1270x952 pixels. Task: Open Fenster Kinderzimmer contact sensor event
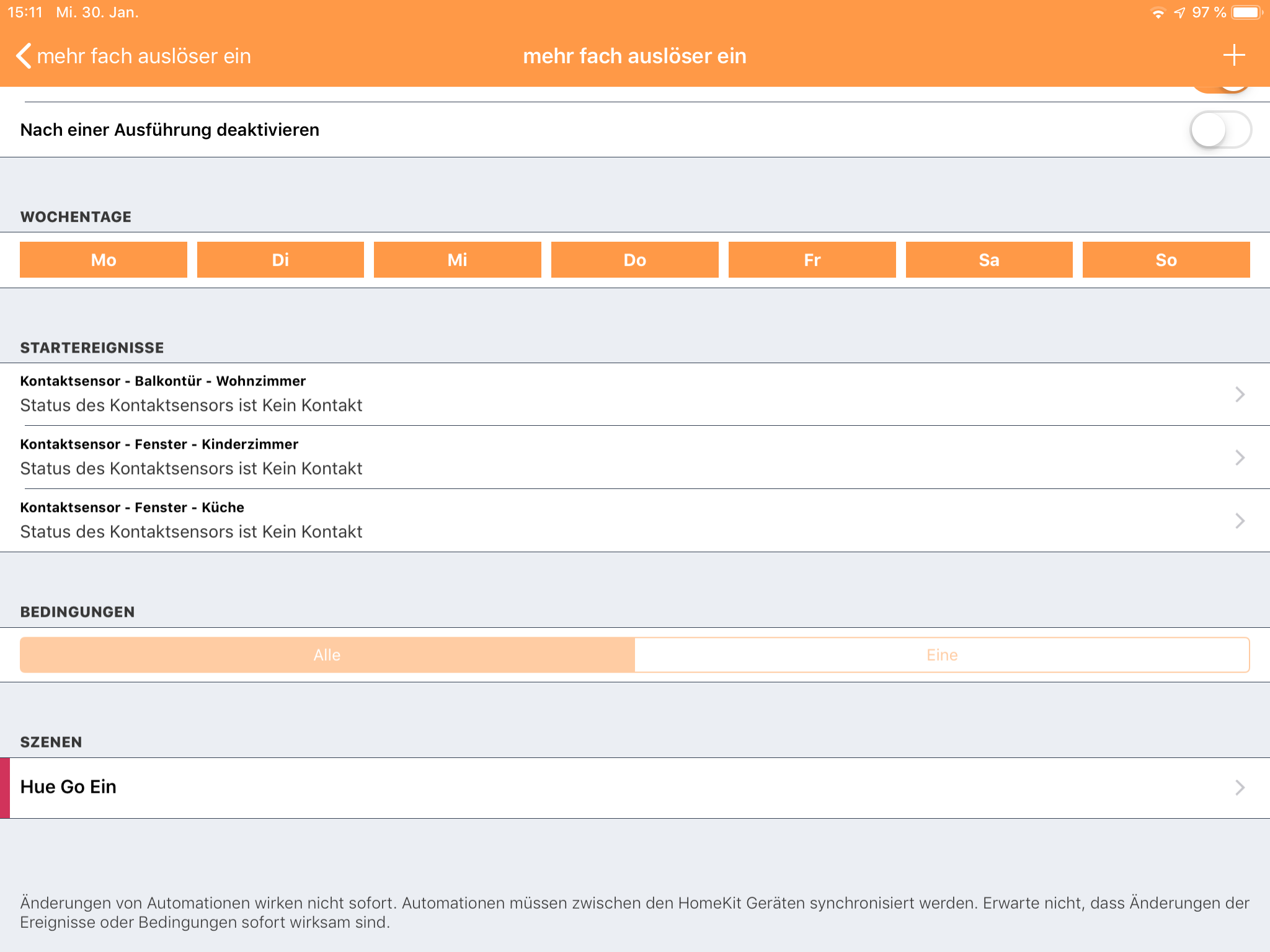pyautogui.click(x=620, y=457)
